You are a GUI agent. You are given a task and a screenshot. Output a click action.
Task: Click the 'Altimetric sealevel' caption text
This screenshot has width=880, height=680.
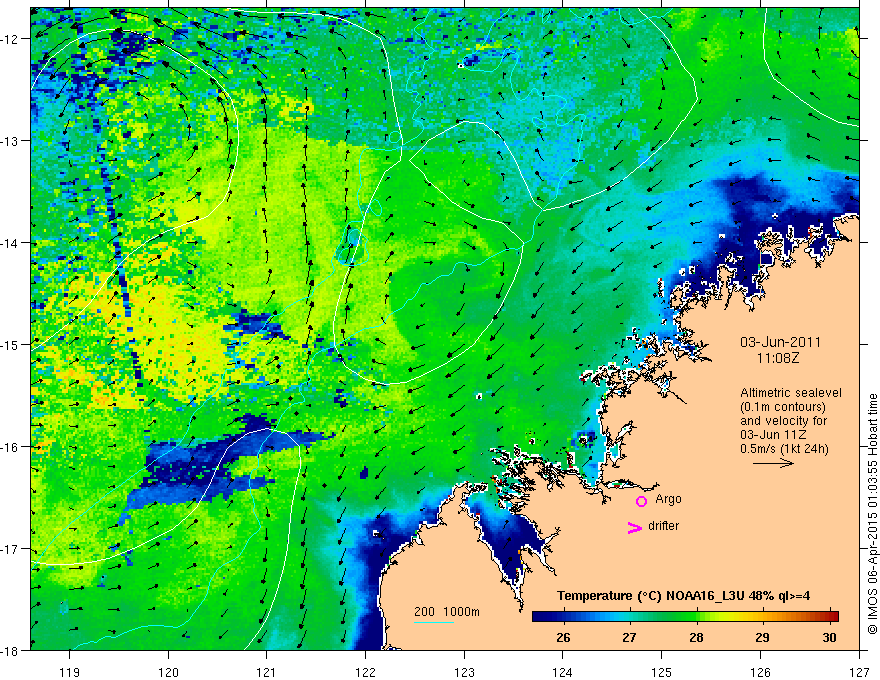tap(791, 393)
